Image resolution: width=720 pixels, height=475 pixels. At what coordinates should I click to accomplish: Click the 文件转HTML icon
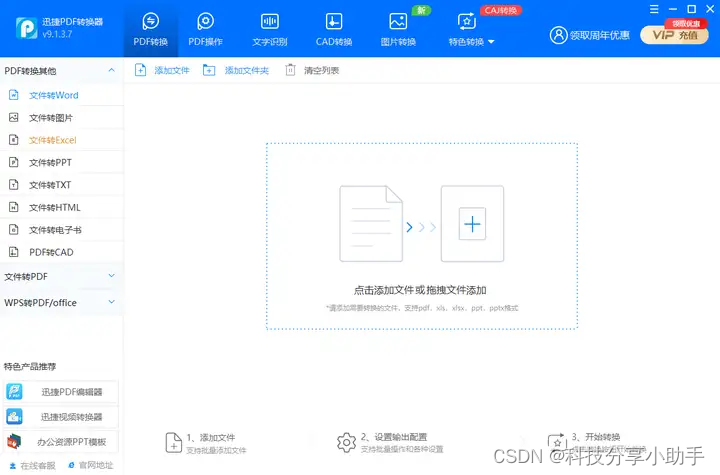14,208
